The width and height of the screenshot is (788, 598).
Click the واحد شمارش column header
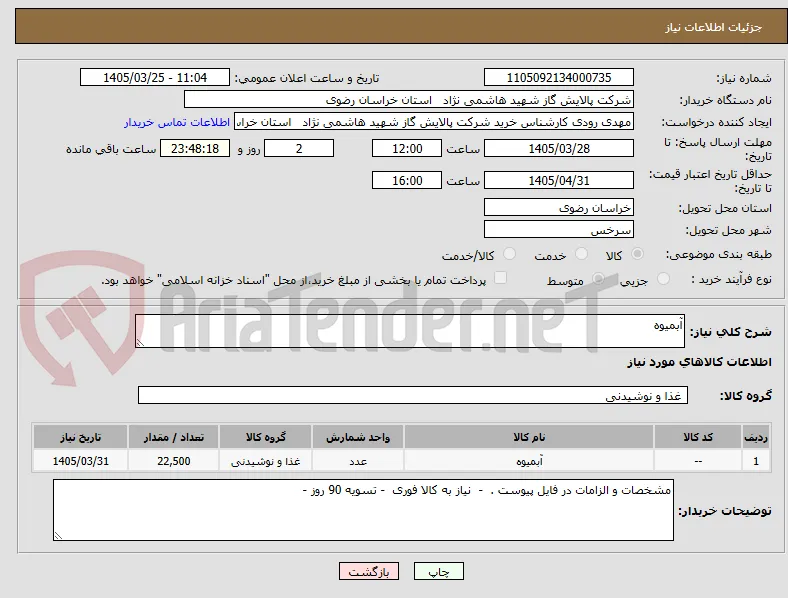358,437
